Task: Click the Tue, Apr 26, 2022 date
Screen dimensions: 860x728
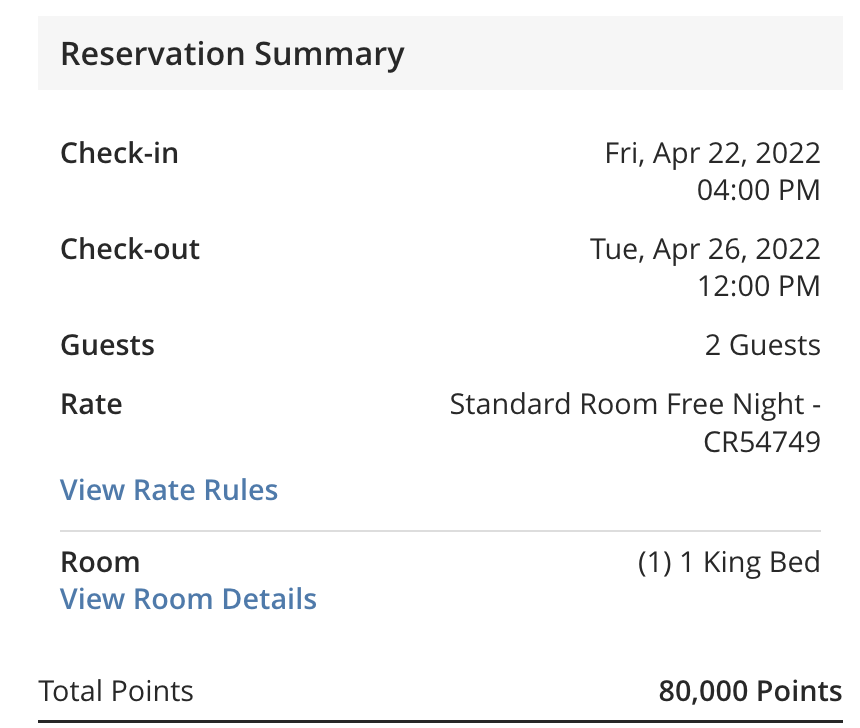Action: [705, 249]
